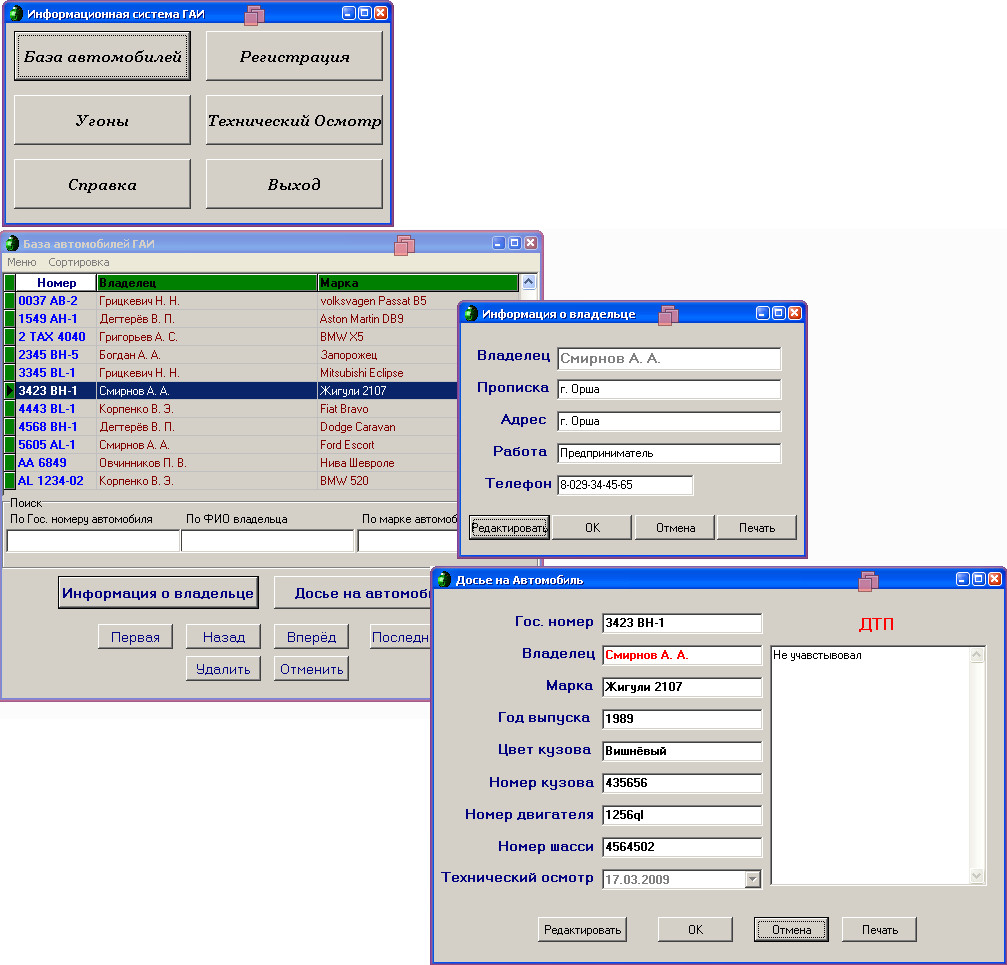Image resolution: width=1007 pixels, height=965 pixels.
Task: Select the 2 TAX 4040 row
Action: click(231, 336)
